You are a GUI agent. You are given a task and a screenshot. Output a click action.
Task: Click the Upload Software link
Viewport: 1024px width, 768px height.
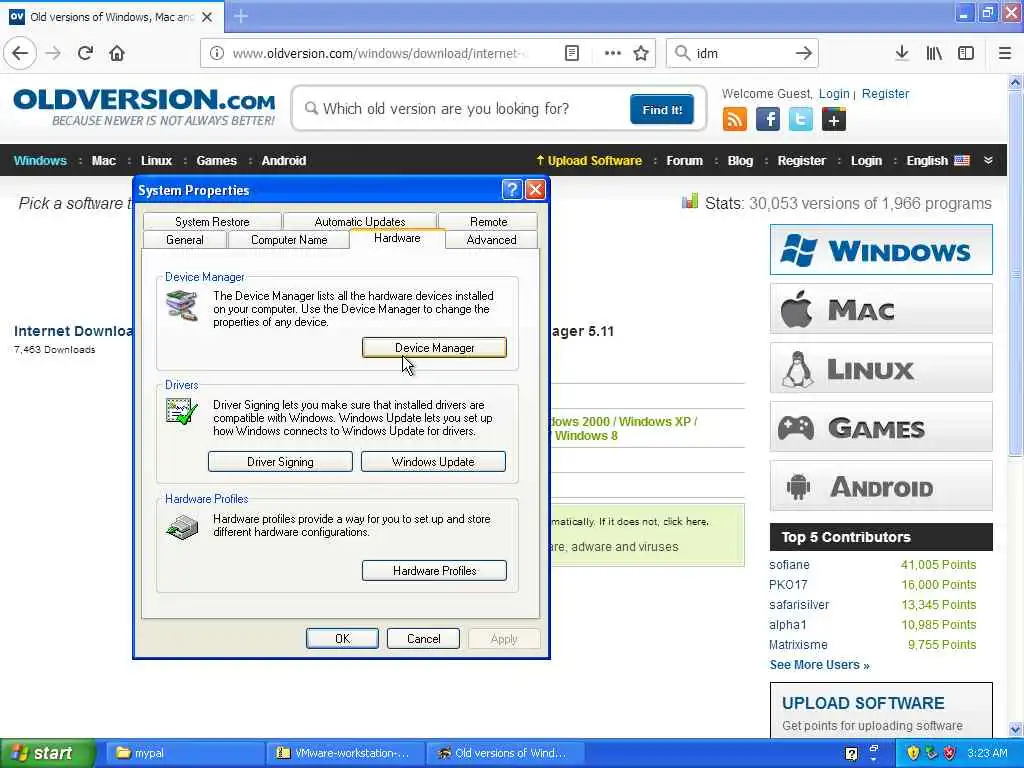pos(589,161)
